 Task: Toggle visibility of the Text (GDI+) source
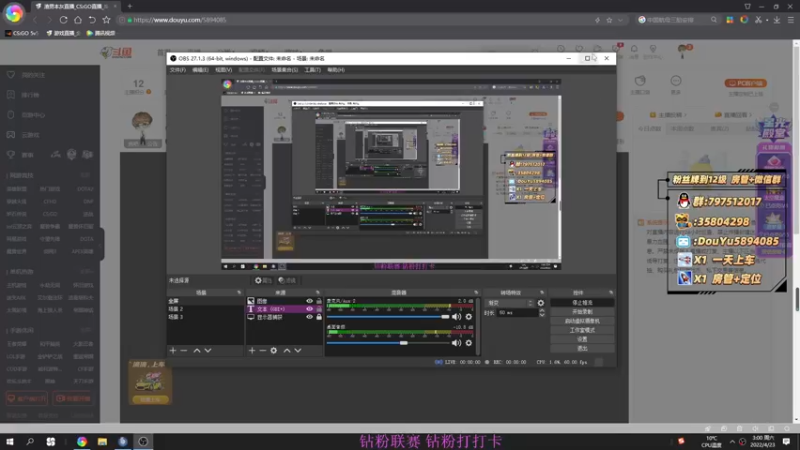click(309, 309)
